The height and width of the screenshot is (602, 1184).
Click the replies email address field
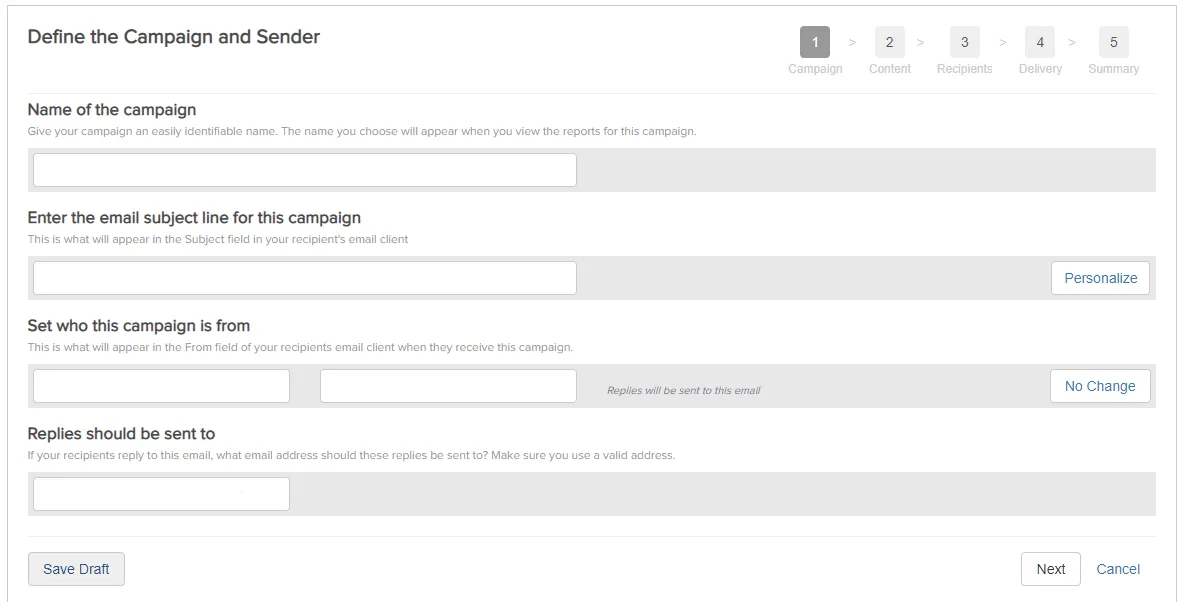[160, 493]
